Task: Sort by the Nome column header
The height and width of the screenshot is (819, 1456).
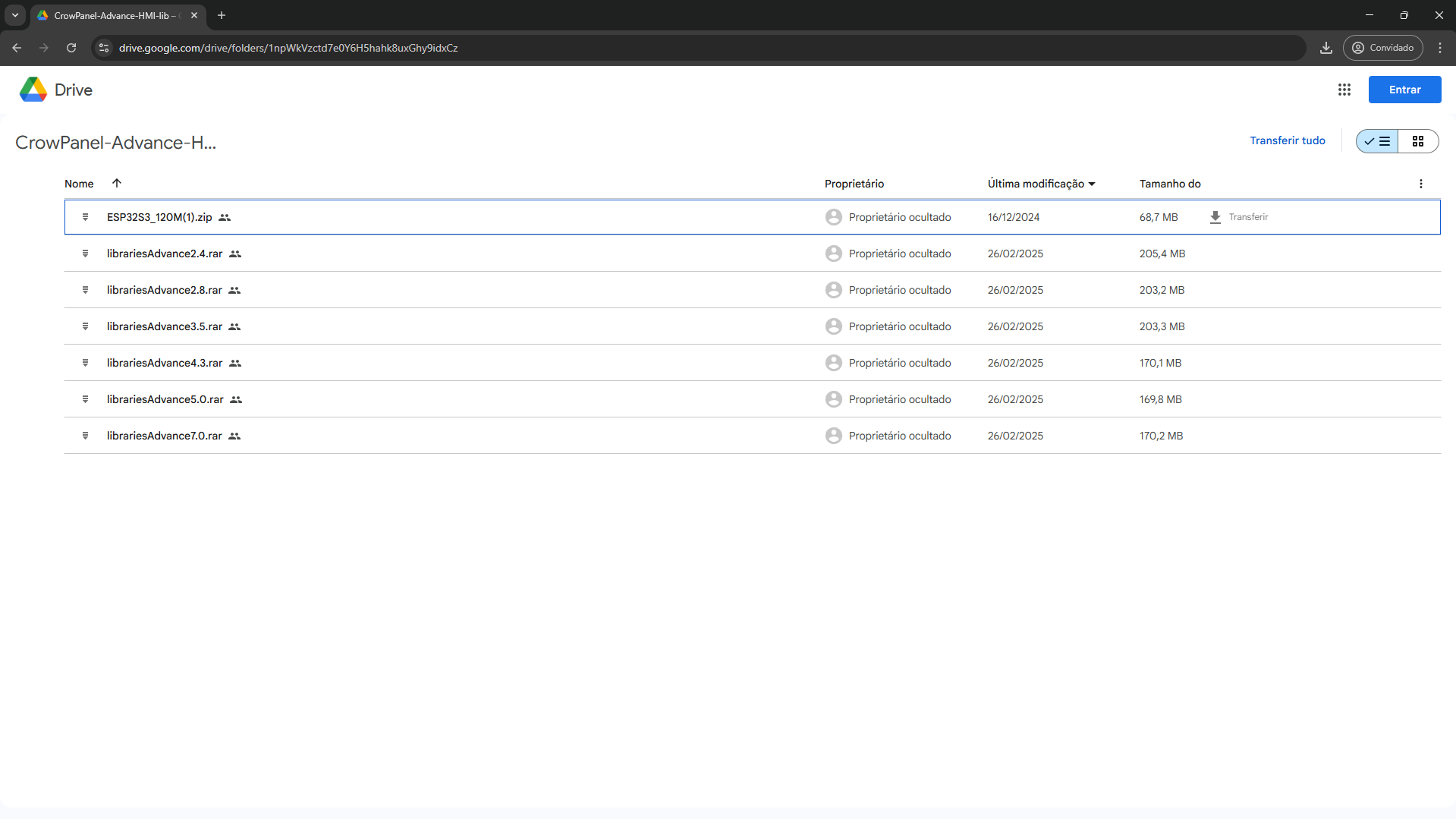Action: 79,184
